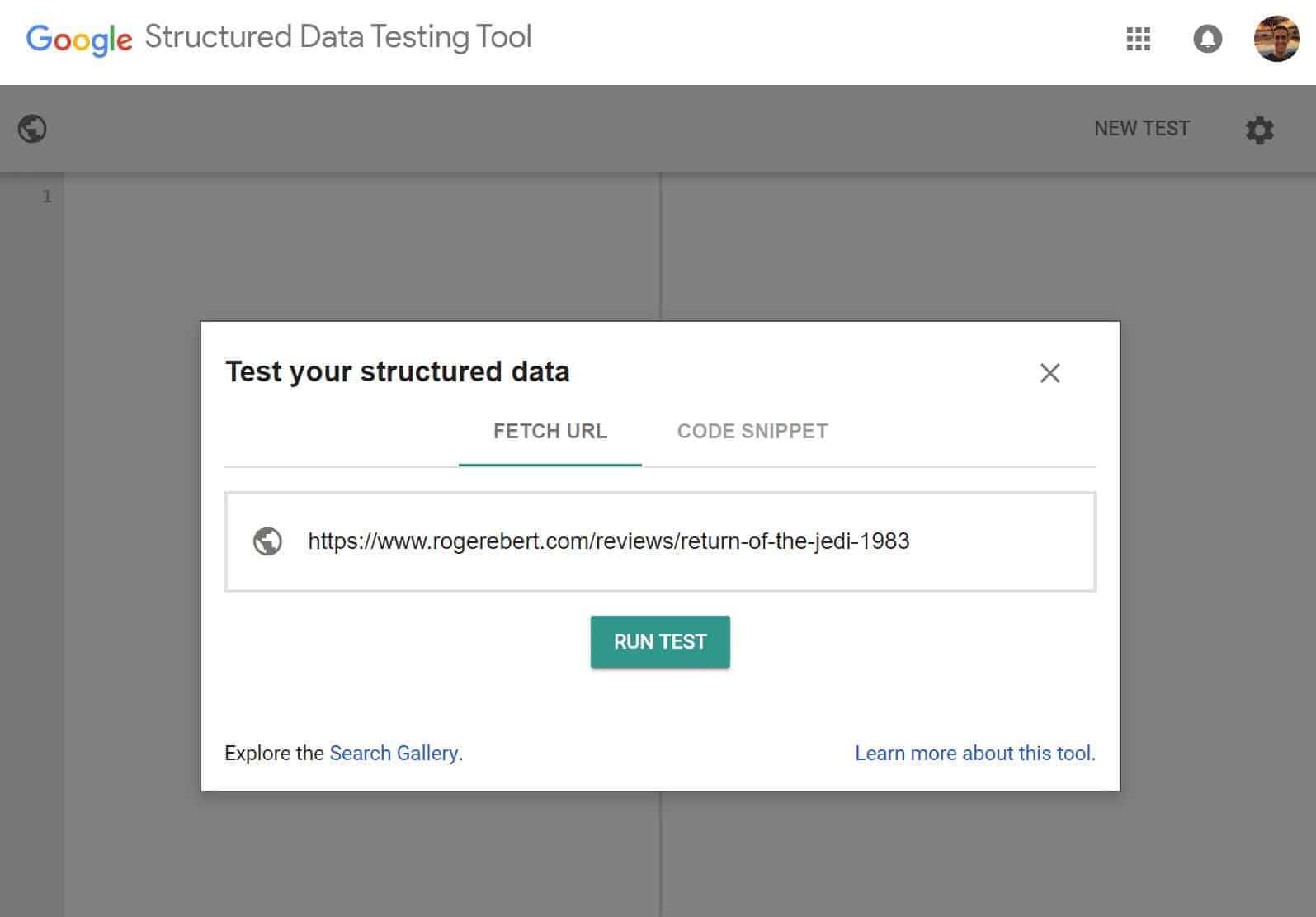
Task: Switch to the FETCH URL tab
Action: pos(550,432)
